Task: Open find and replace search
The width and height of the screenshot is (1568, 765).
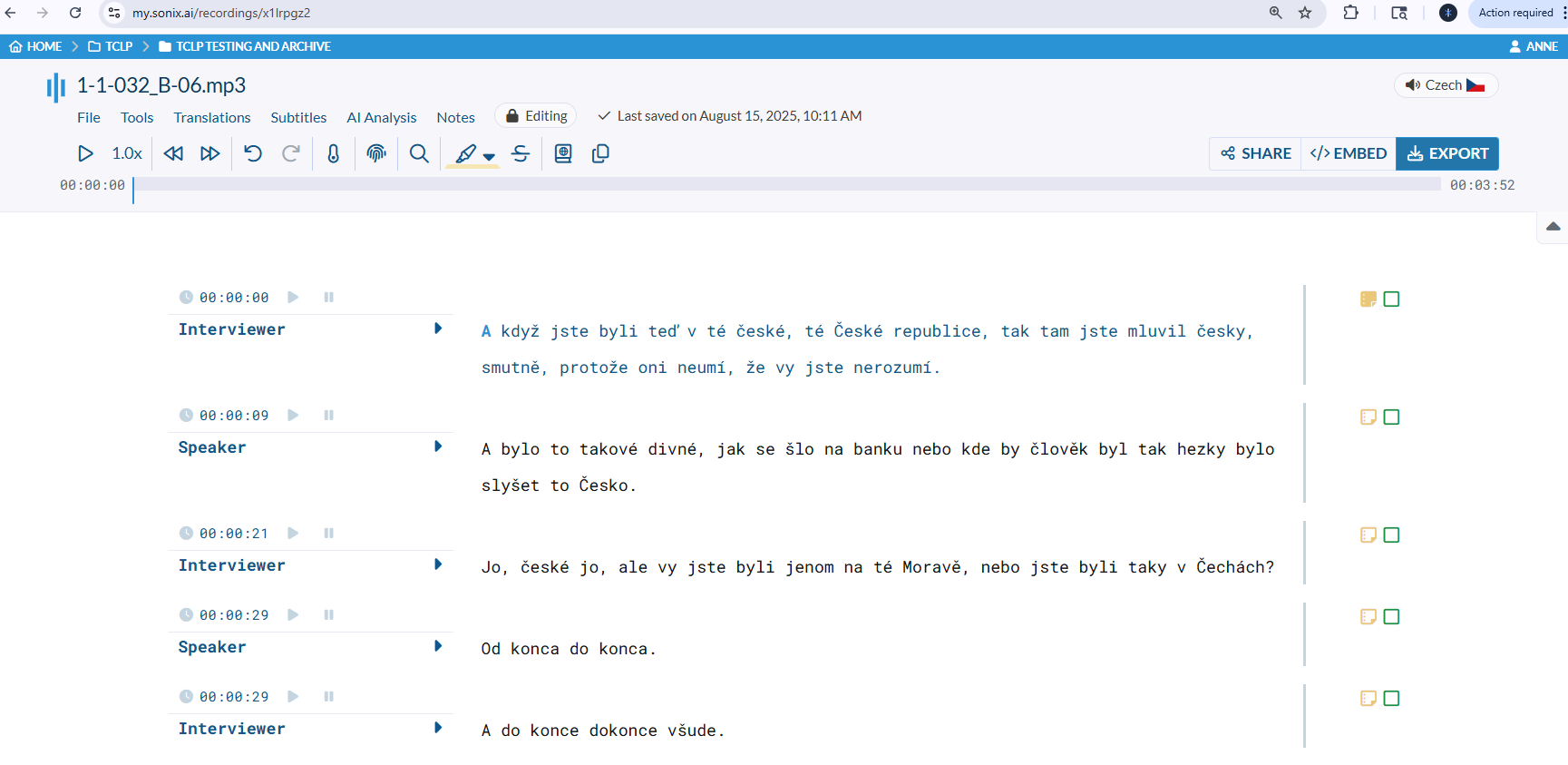Action: (419, 153)
